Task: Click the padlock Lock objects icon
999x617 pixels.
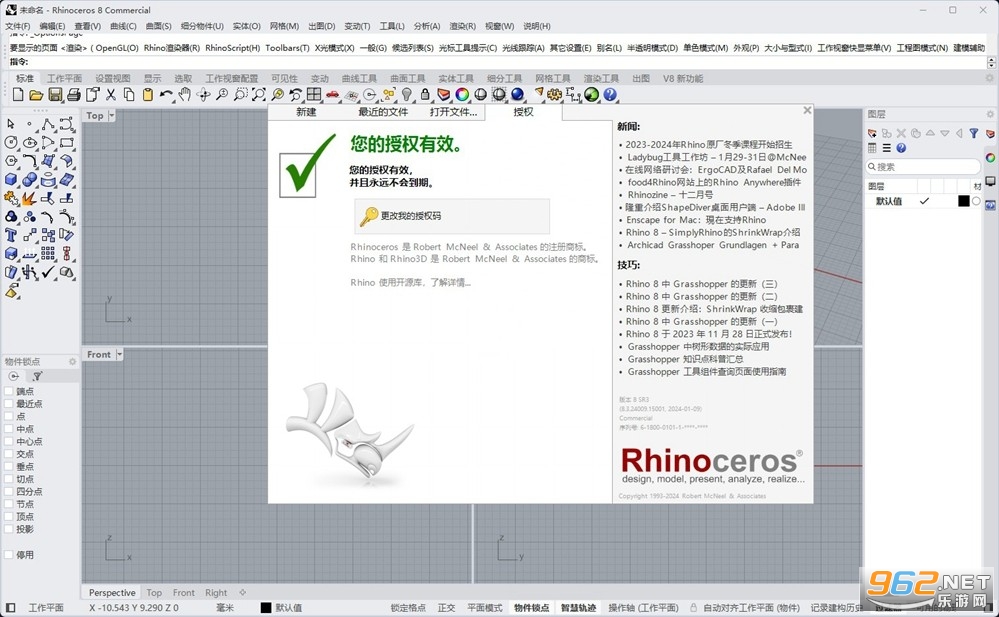Action: (x=425, y=95)
